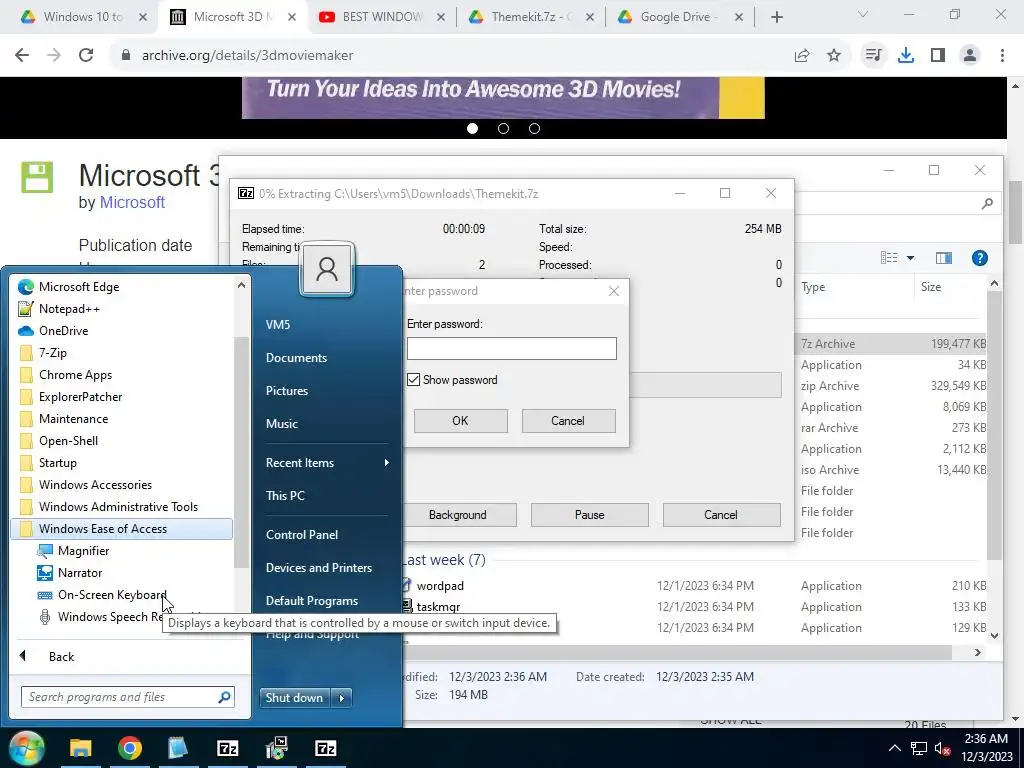Open Chrome downloads icon
The width and height of the screenshot is (1024, 768).
click(906, 56)
